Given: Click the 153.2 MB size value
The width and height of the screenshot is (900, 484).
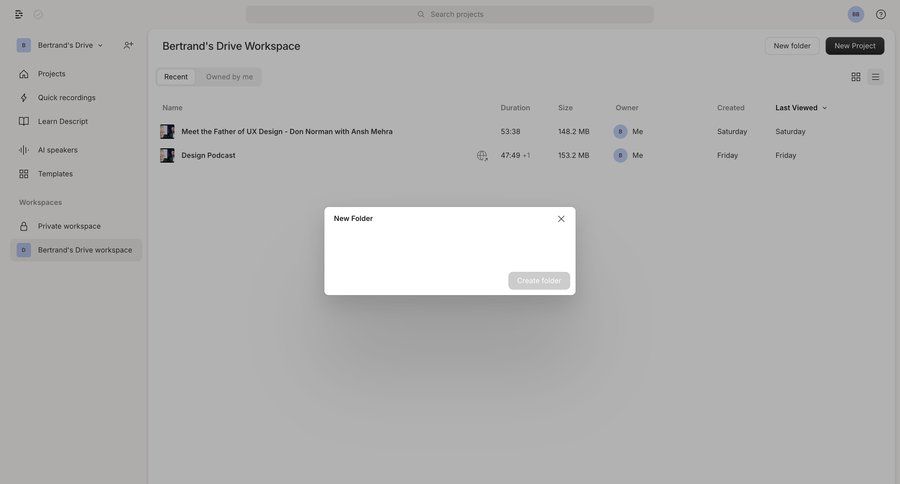Looking at the screenshot, I should coord(573,156).
